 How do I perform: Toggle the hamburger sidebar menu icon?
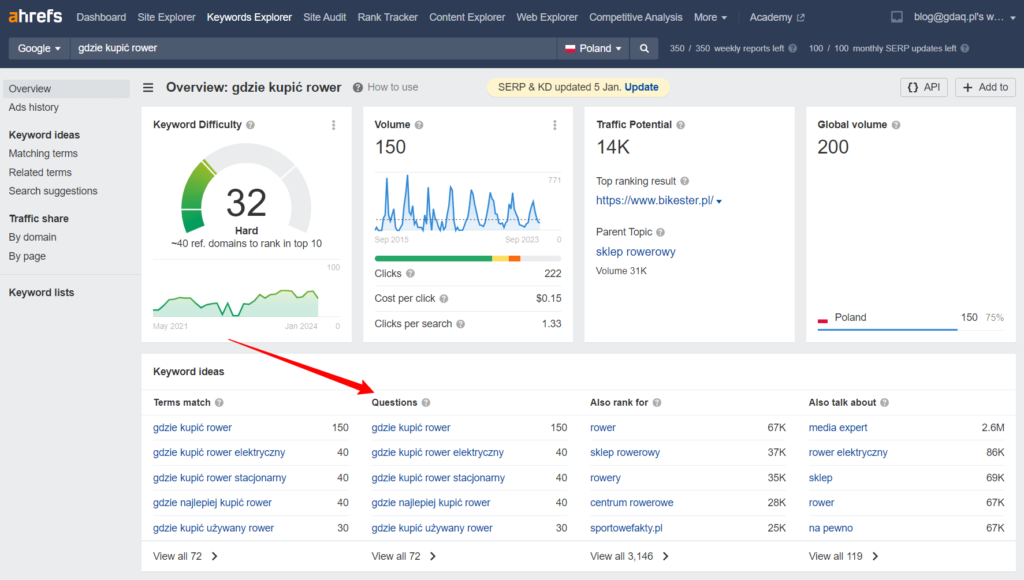coord(148,87)
